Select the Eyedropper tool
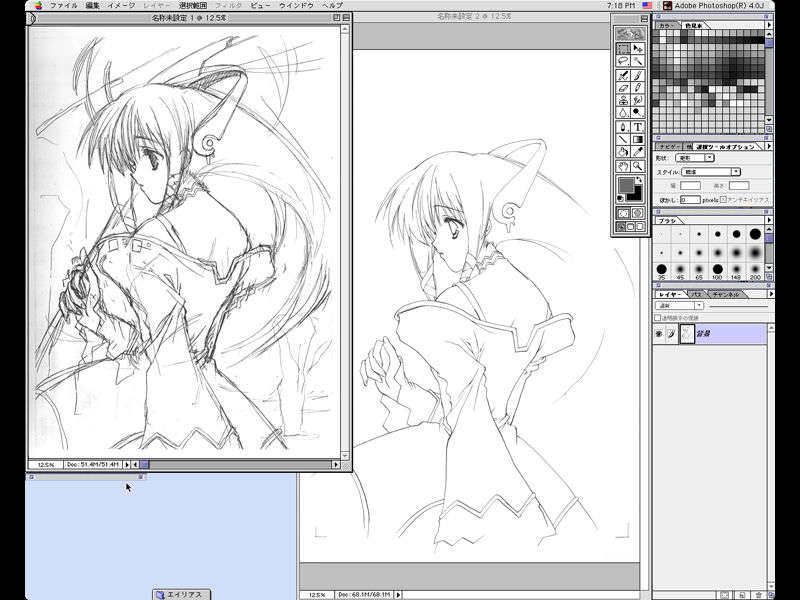The height and width of the screenshot is (600, 800). [638, 152]
